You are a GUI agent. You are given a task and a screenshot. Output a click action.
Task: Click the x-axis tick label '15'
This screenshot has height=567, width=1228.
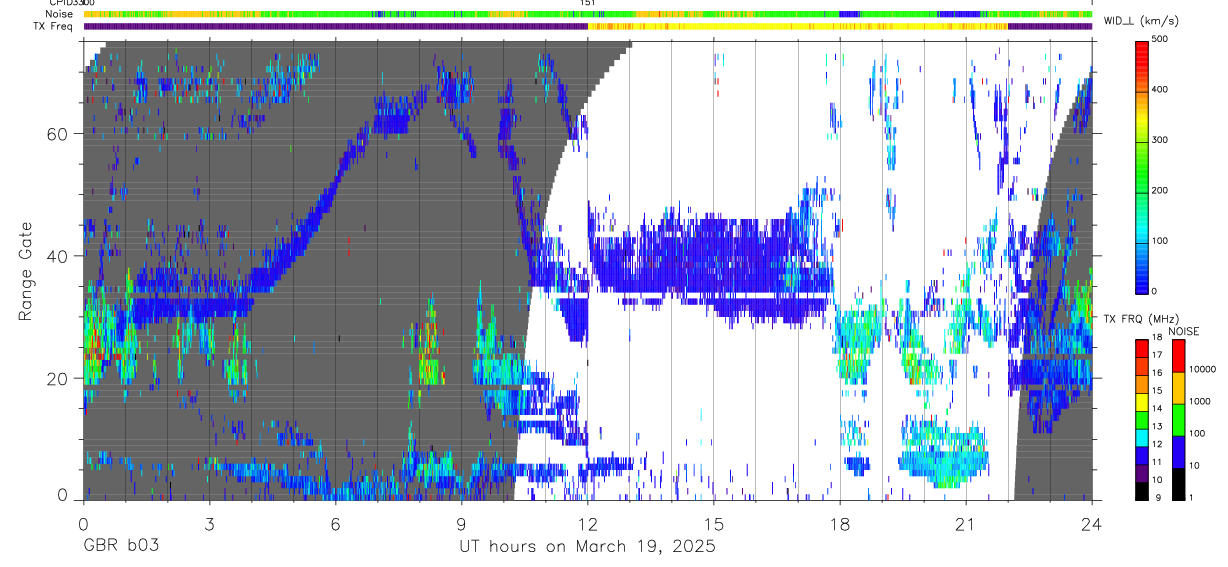point(713,523)
